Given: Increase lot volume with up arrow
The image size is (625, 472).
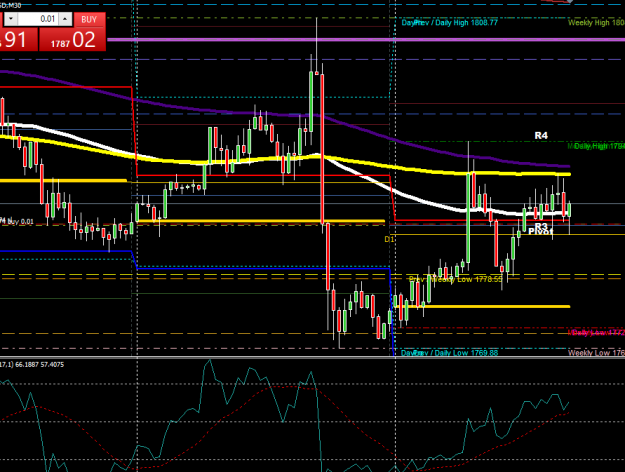Looking at the screenshot, I should (65, 19).
